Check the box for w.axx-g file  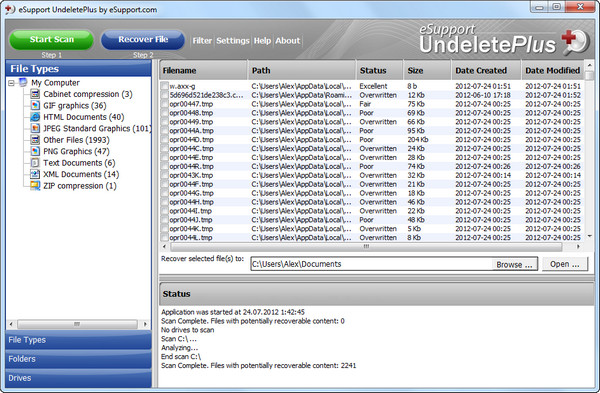pyautogui.click(x=164, y=86)
